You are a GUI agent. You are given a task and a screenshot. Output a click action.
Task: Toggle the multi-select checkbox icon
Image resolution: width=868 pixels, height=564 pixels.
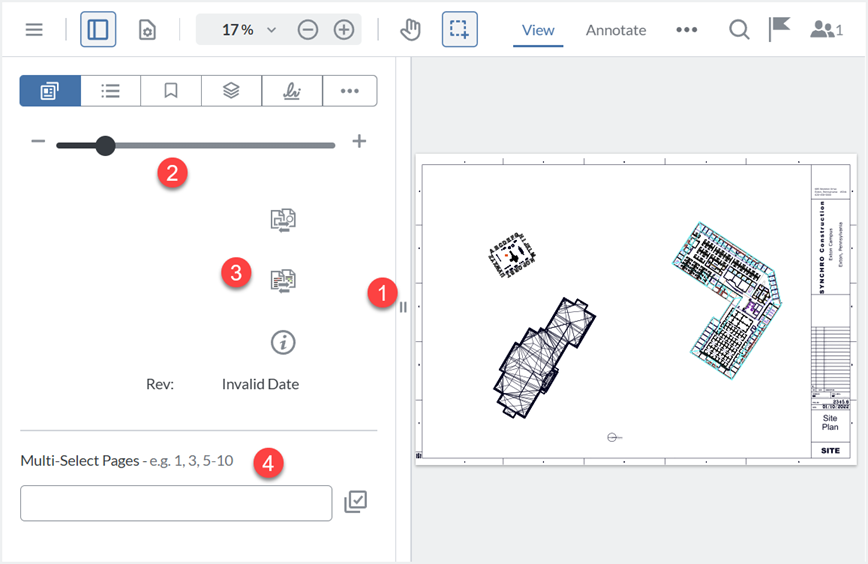pos(355,502)
